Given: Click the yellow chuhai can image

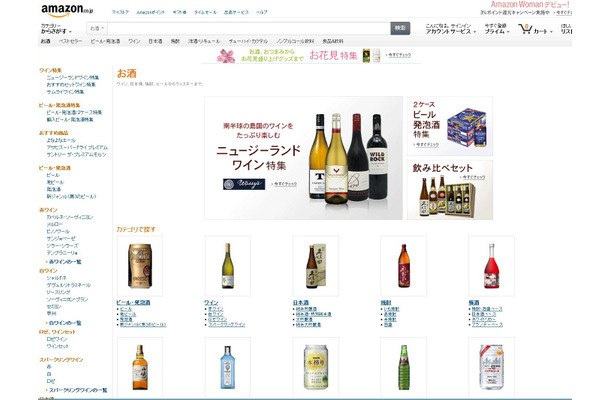Looking at the screenshot, I should coord(316,367).
